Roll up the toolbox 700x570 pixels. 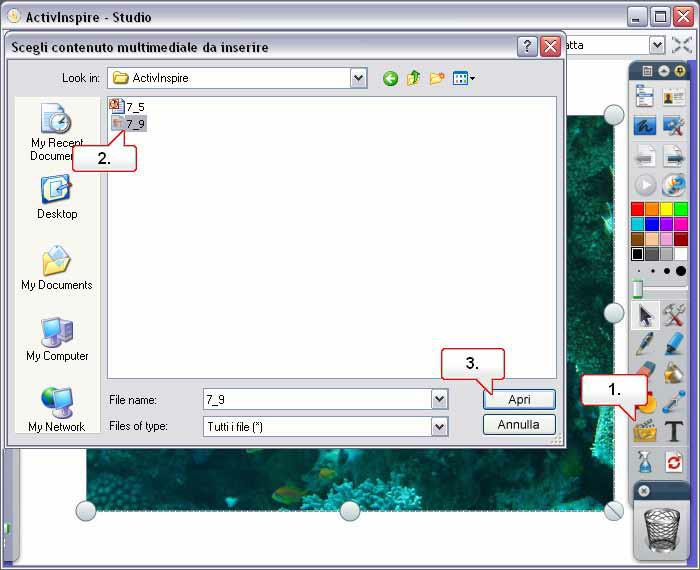[664, 71]
